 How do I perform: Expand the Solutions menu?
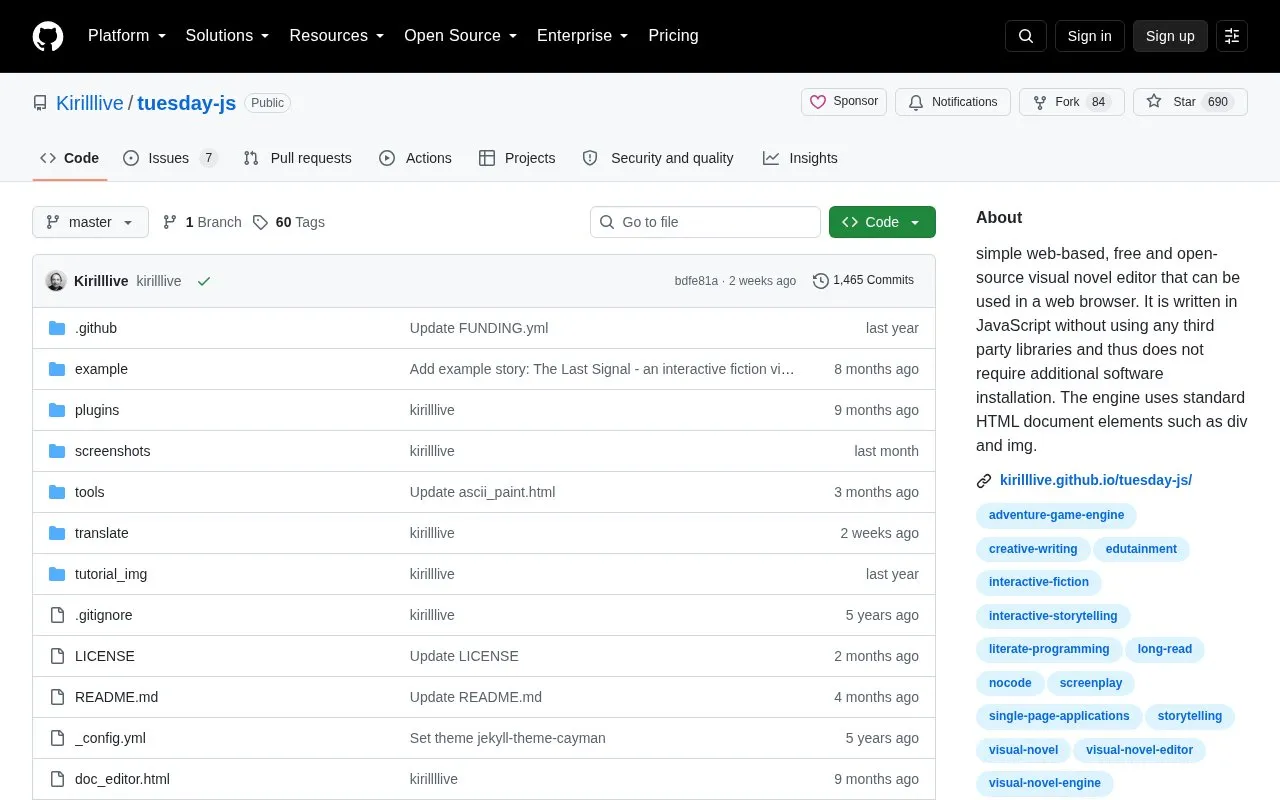[228, 36]
